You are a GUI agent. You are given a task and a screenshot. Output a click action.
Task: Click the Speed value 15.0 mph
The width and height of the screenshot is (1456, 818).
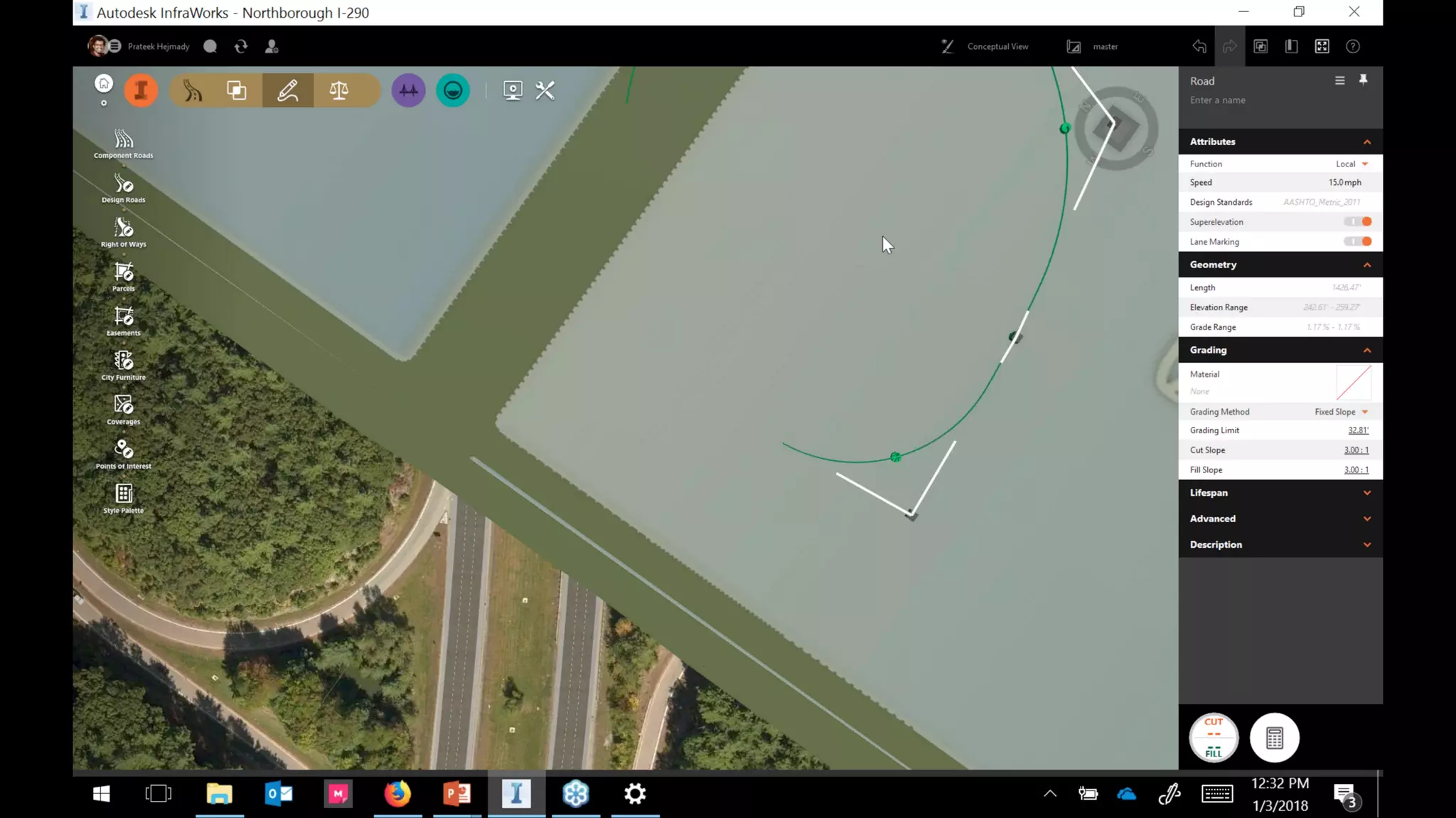(1344, 183)
